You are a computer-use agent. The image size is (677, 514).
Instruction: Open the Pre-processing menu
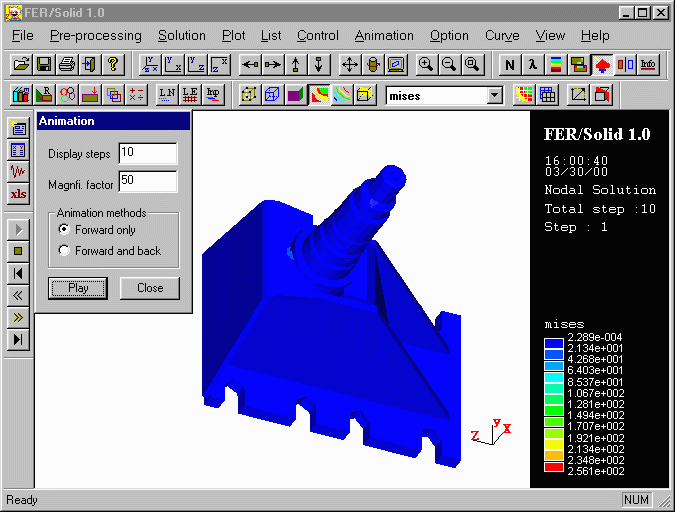[x=96, y=35]
